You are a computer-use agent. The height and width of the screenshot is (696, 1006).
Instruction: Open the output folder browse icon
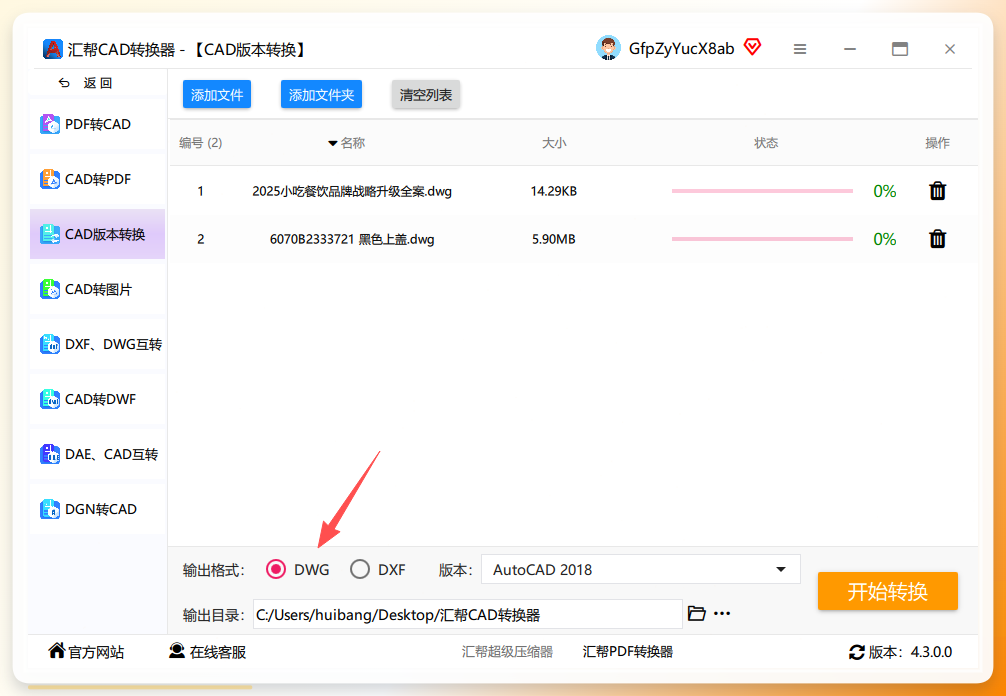(x=697, y=613)
